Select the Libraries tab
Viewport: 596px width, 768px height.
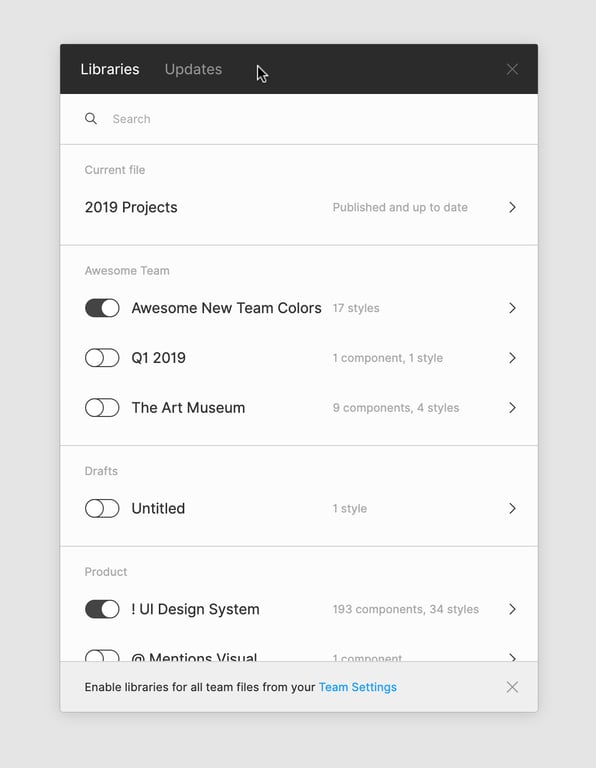click(110, 69)
